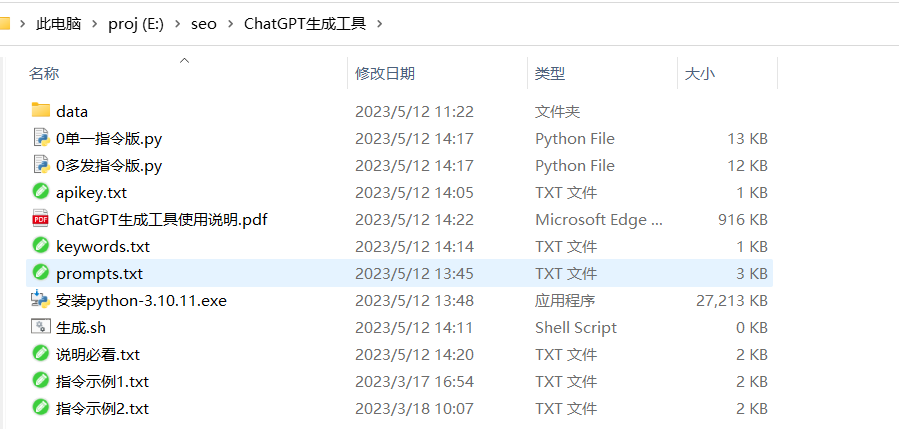
Task: Select the apikey.txt file icon
Action: click(40, 192)
